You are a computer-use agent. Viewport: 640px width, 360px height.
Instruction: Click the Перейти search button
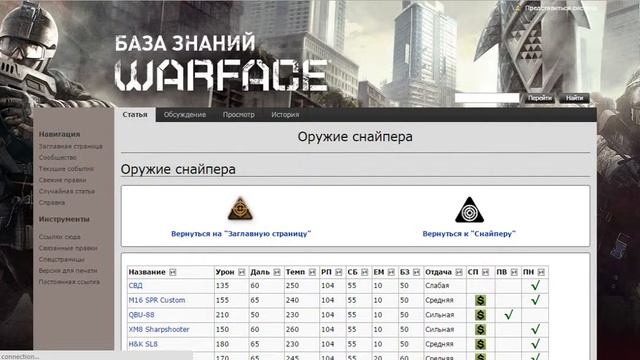pyautogui.click(x=540, y=98)
